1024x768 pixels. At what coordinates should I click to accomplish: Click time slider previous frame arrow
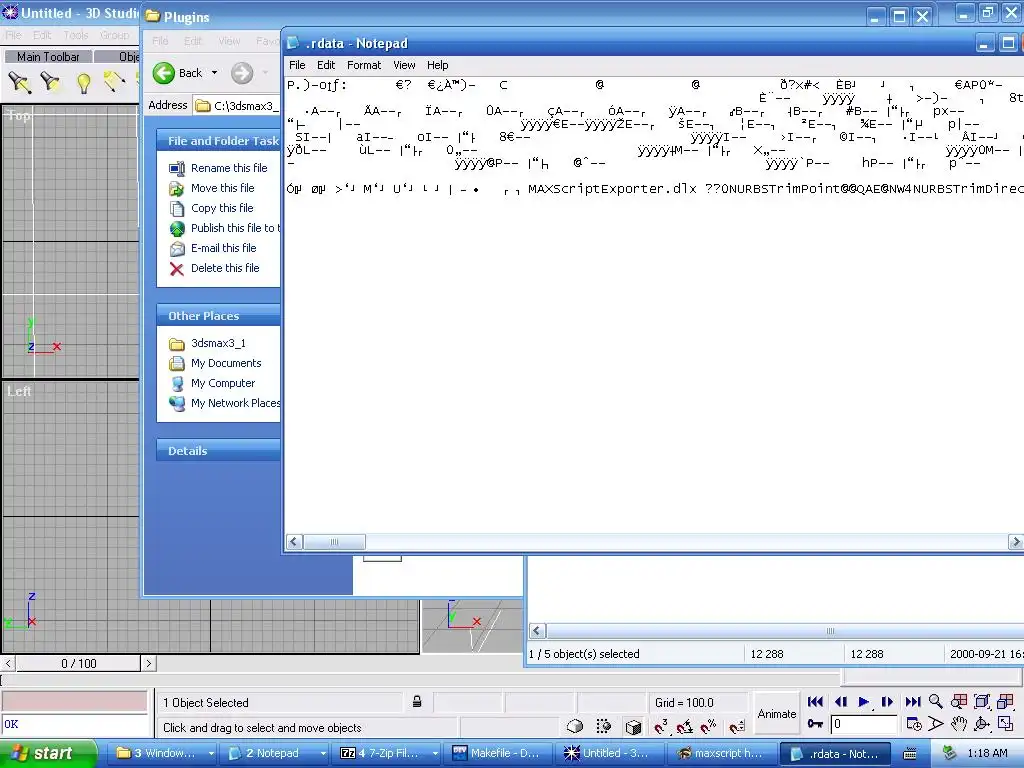[x=8, y=664]
